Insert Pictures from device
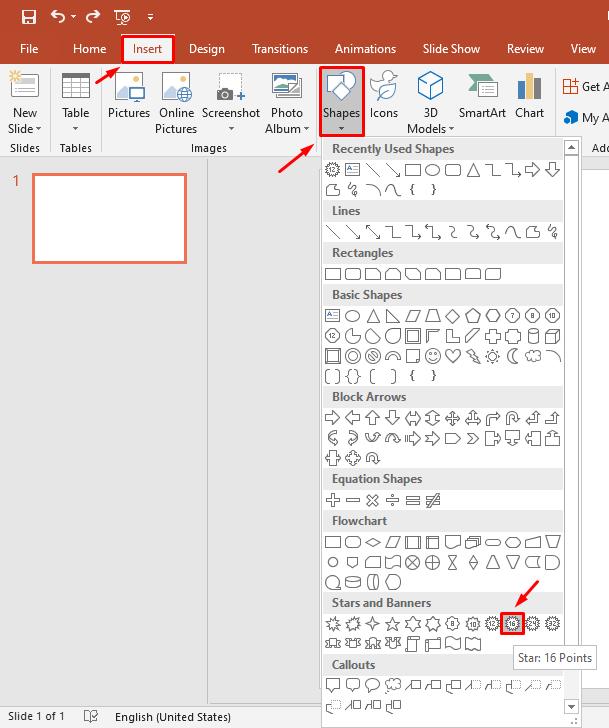This screenshot has width=609, height=728. point(129,97)
